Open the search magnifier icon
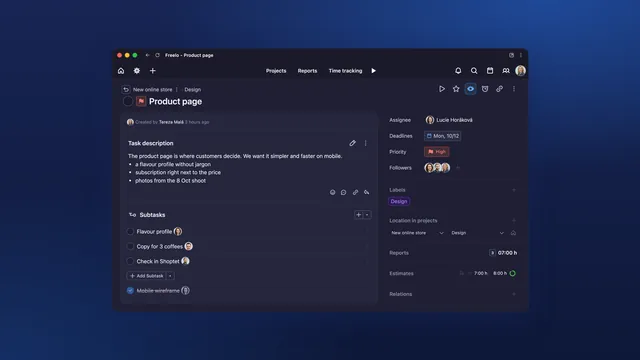640x360 pixels. tap(474, 71)
